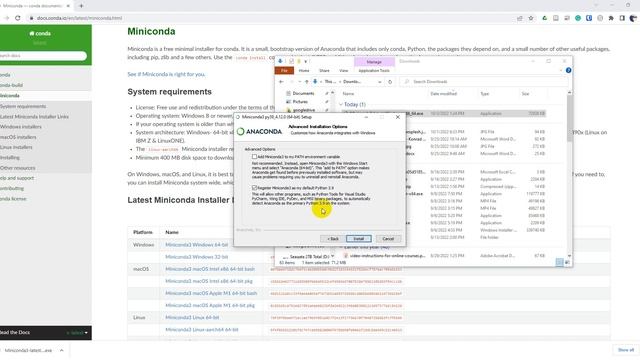The width and height of the screenshot is (640, 360).
Task: Go up one folder in File Explorer
Action: click(307, 82)
